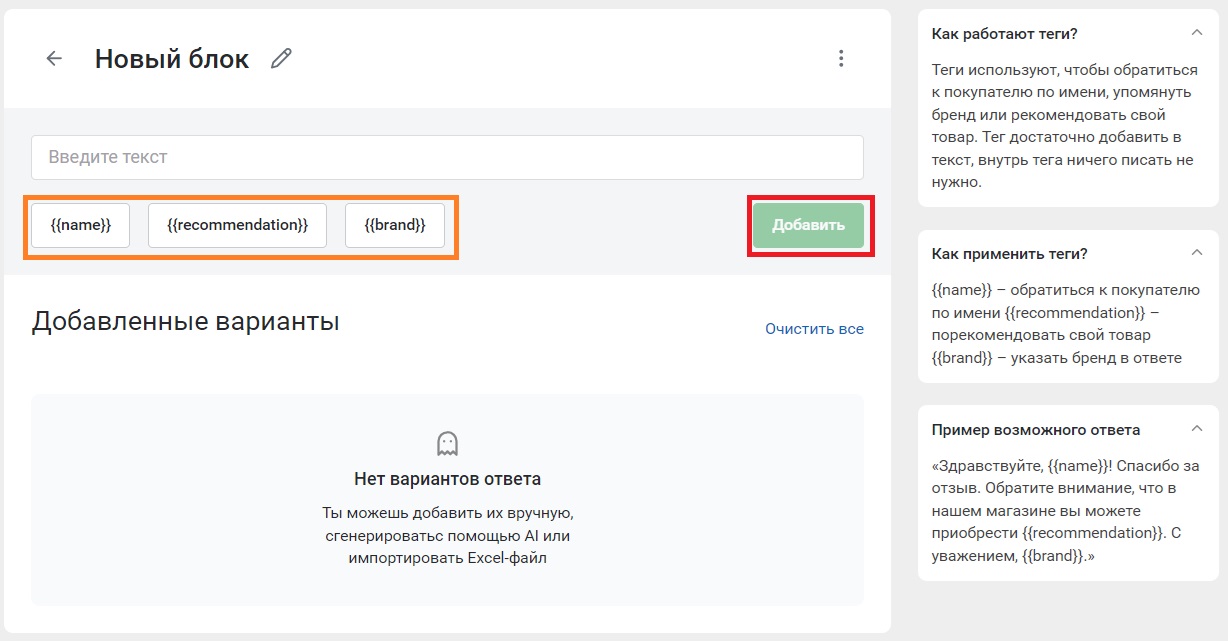Open the three-dot options menu
Image resolution: width=1228 pixels, height=641 pixels.
click(x=841, y=59)
